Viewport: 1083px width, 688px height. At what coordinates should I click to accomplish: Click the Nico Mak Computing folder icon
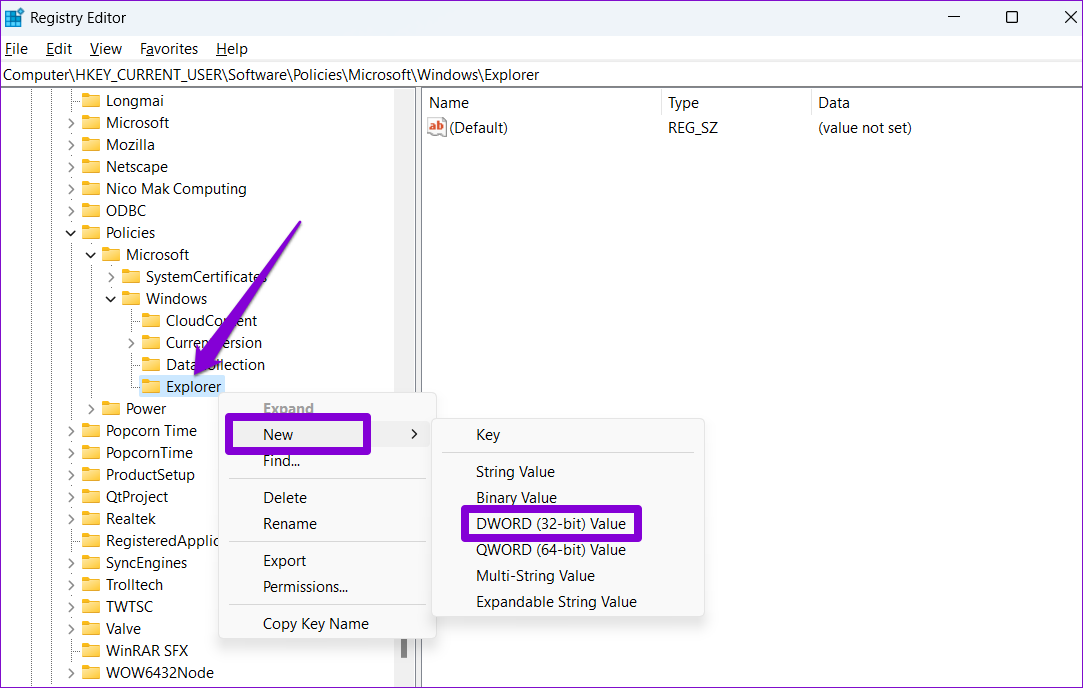[91, 188]
